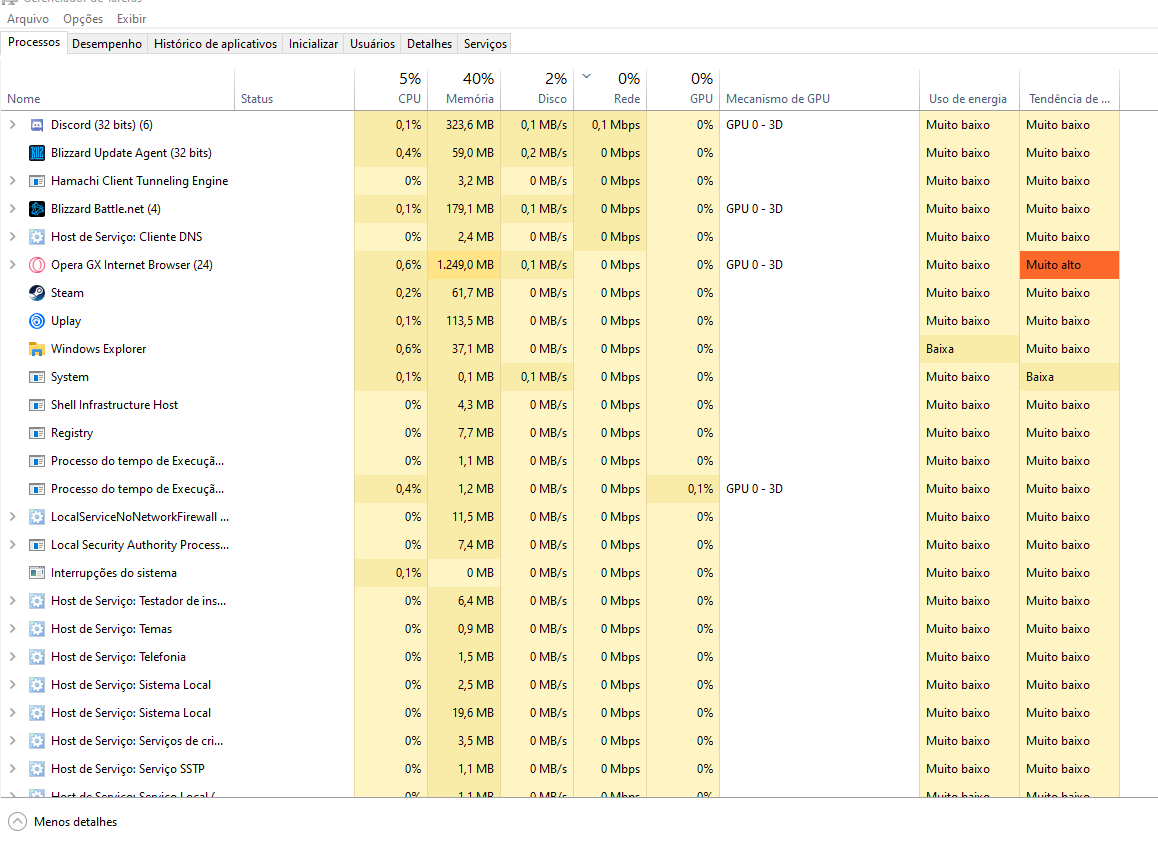Click the "0,1 Mbps" network cell
1158x845 pixels.
point(611,125)
